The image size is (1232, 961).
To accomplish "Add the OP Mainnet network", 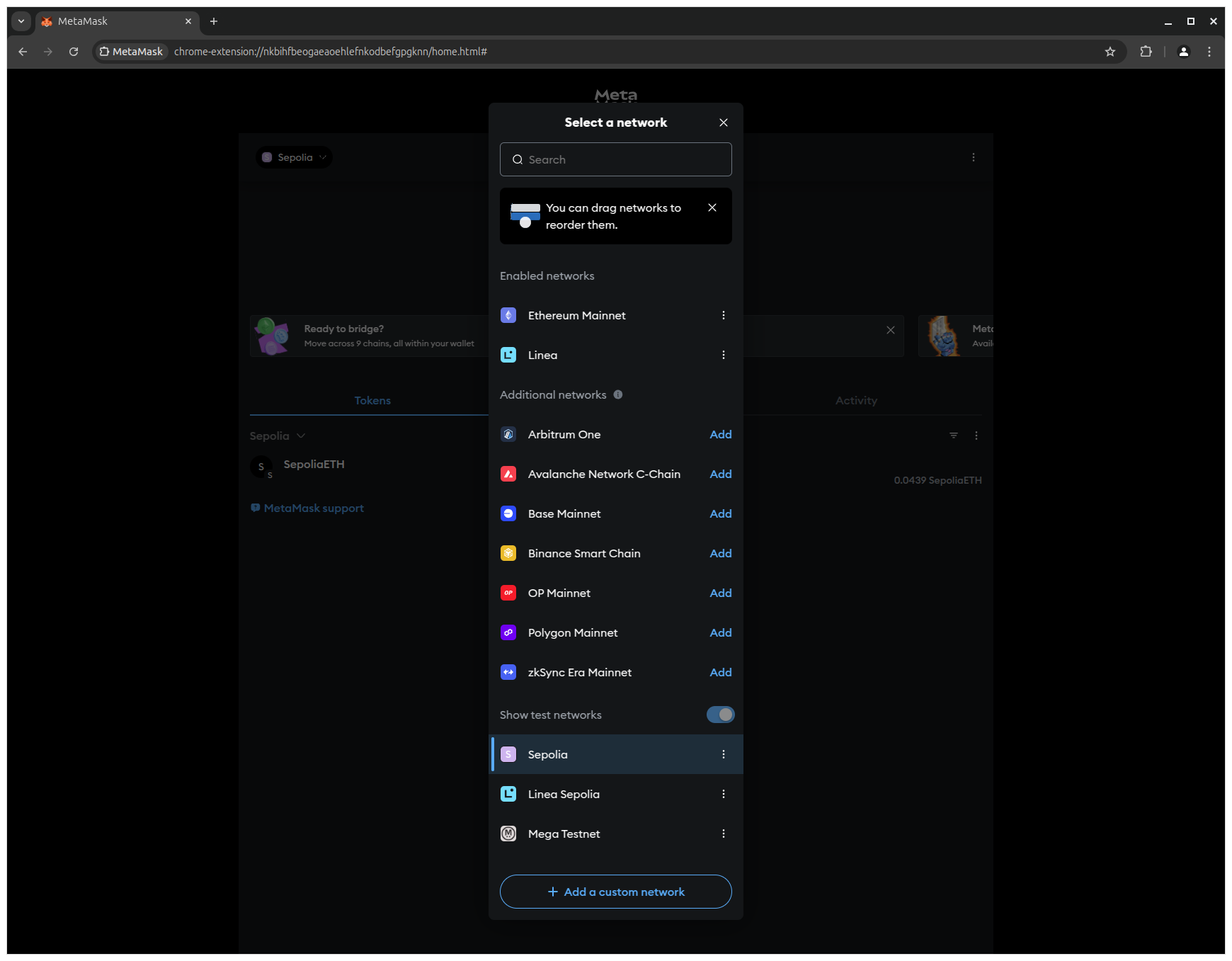I will [721, 593].
